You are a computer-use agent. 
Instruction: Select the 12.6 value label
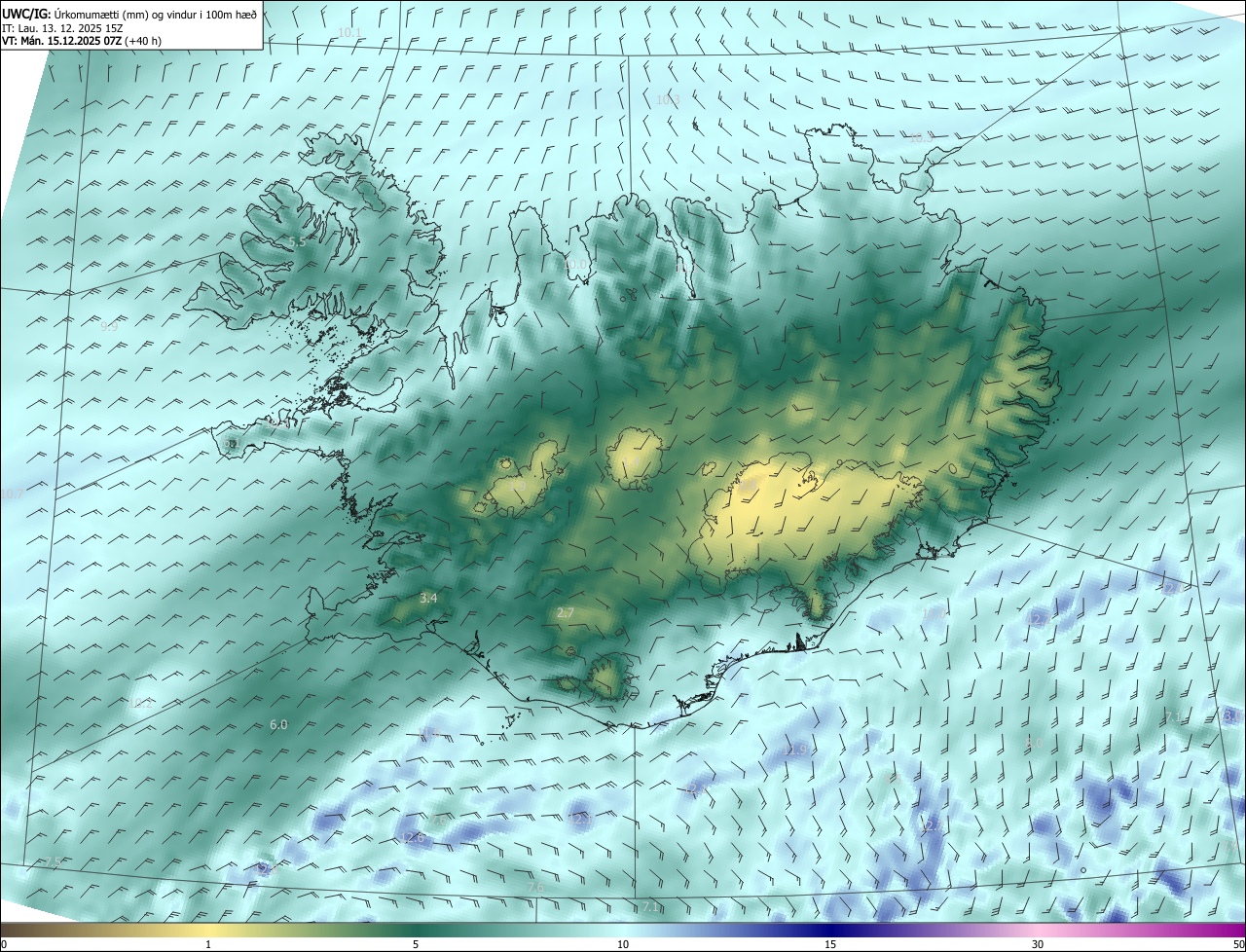[x=412, y=837]
